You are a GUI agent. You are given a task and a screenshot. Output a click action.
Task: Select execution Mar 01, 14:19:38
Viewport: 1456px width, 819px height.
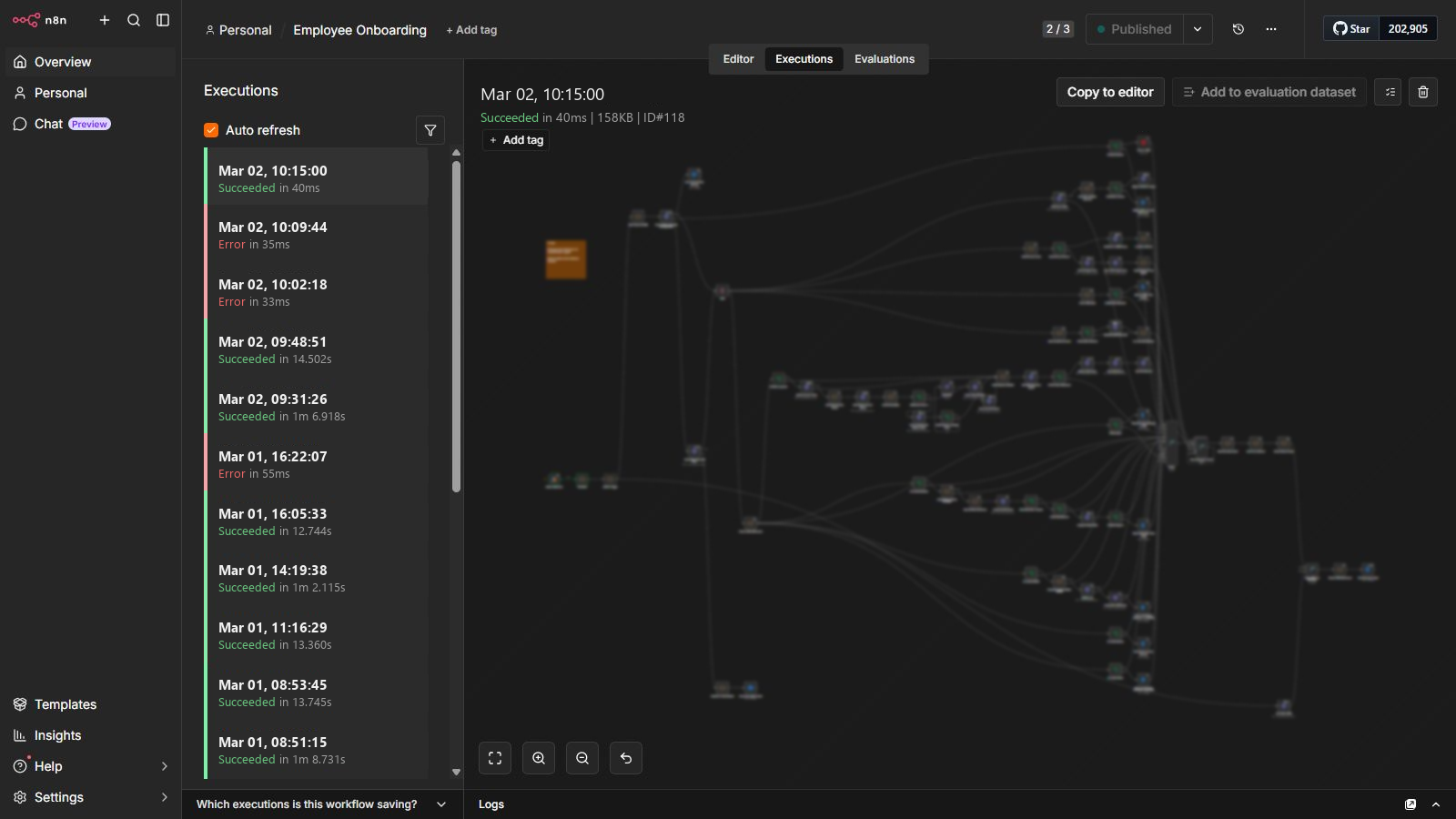(316, 577)
